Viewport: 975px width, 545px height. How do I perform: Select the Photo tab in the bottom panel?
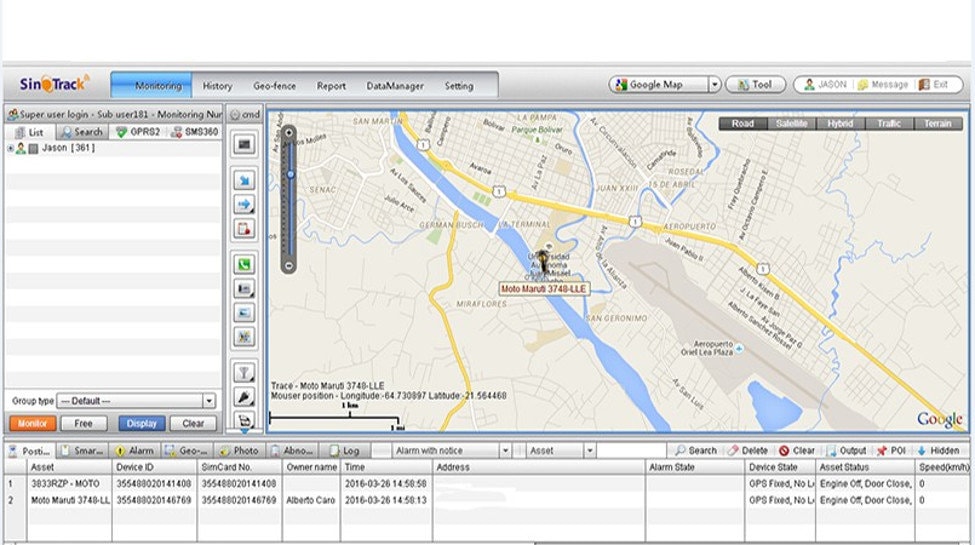(240, 450)
